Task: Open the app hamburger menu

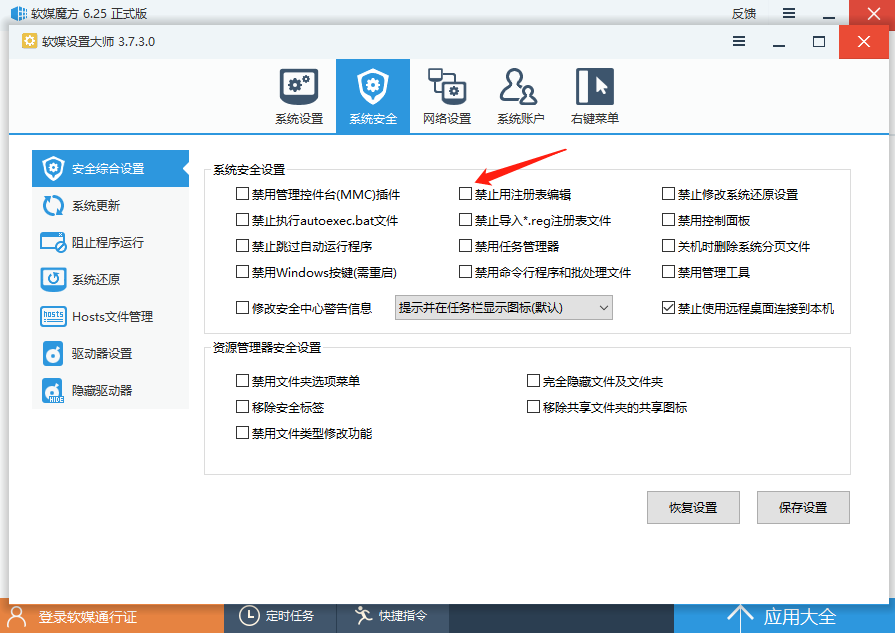Action: tap(739, 42)
